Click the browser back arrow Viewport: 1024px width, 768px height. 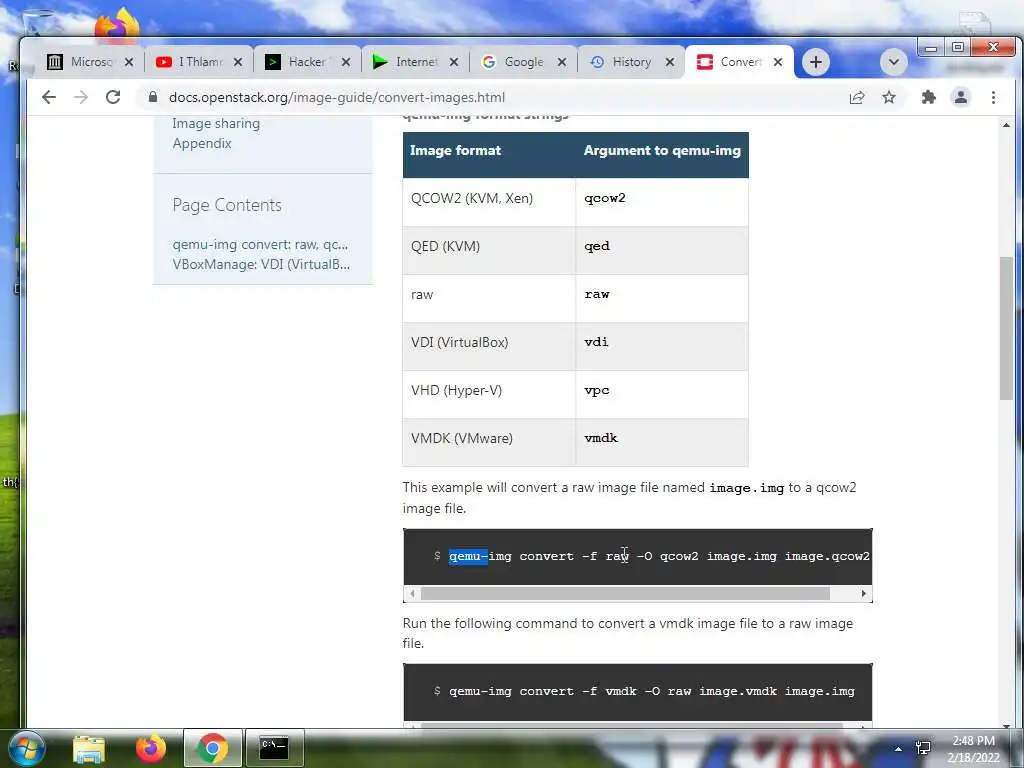tap(49, 97)
